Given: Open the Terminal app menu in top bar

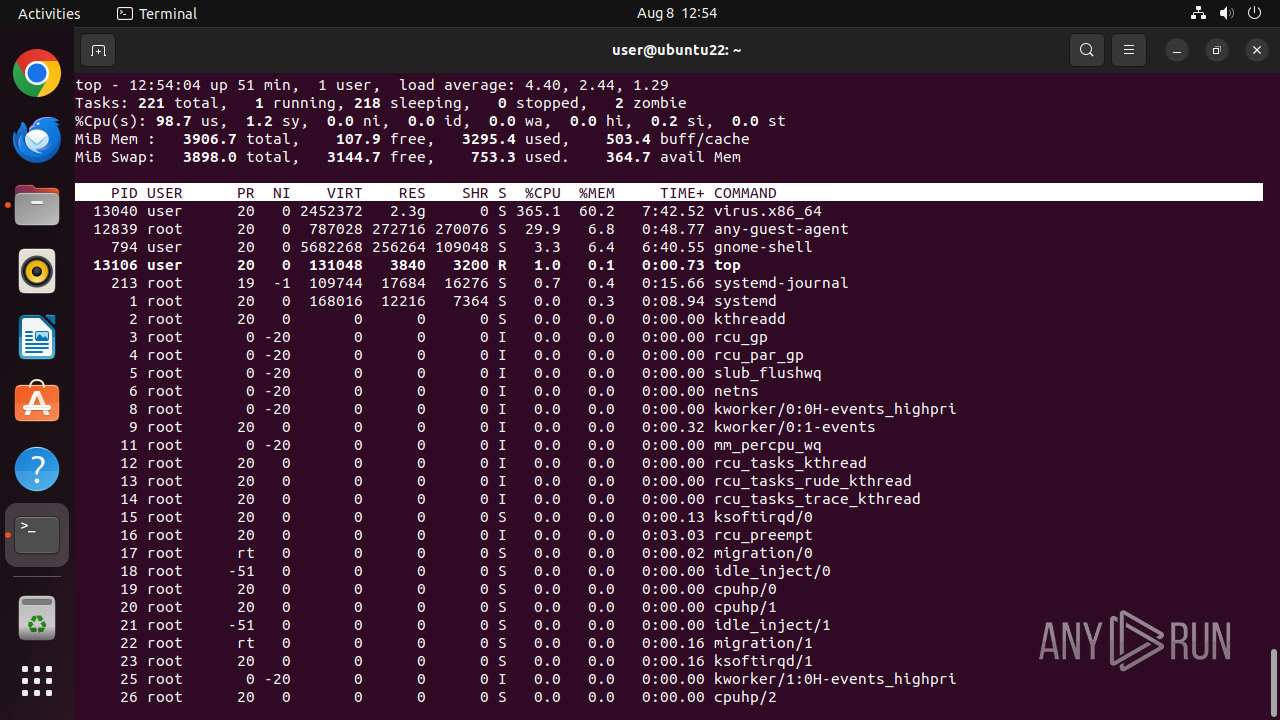Looking at the screenshot, I should 157,13.
